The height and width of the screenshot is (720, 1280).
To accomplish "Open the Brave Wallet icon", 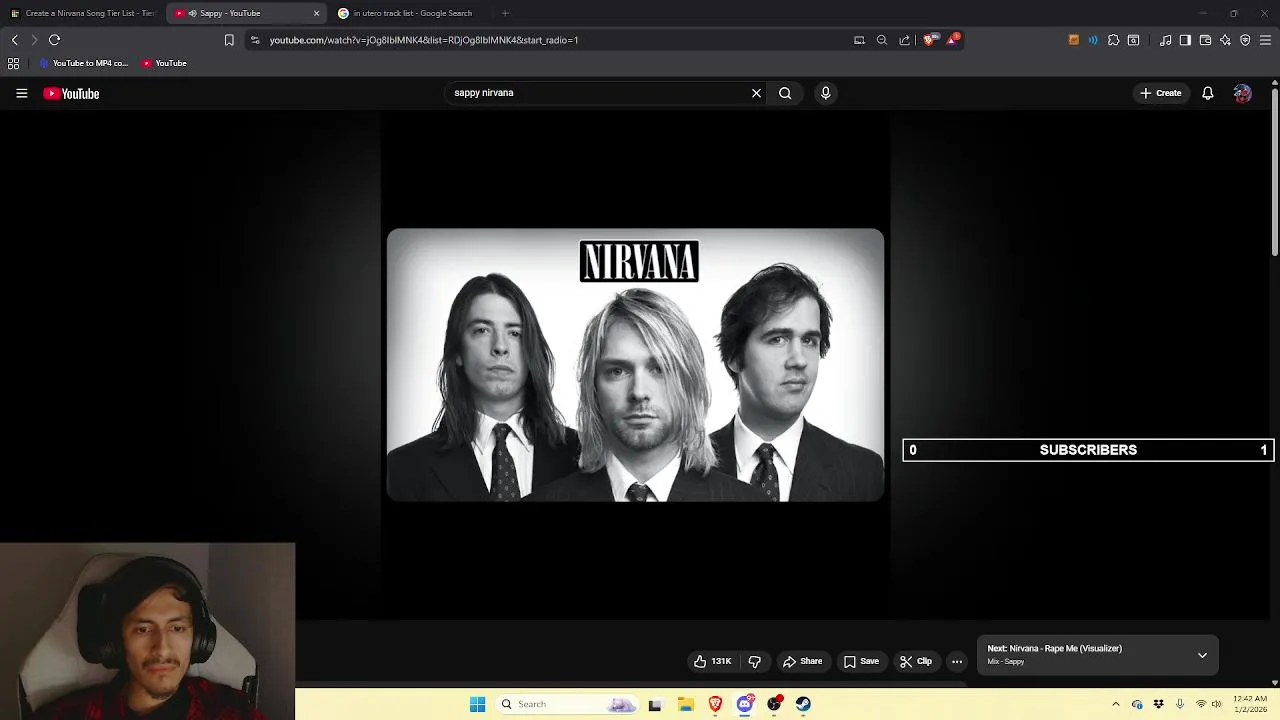I will click(x=1205, y=40).
